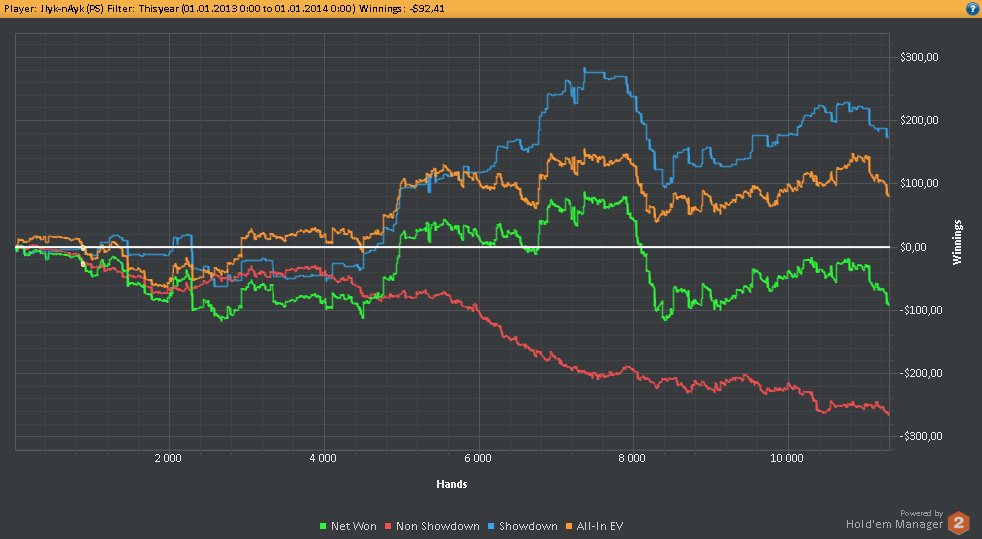Click the blue Showdown color swatch

(491, 526)
